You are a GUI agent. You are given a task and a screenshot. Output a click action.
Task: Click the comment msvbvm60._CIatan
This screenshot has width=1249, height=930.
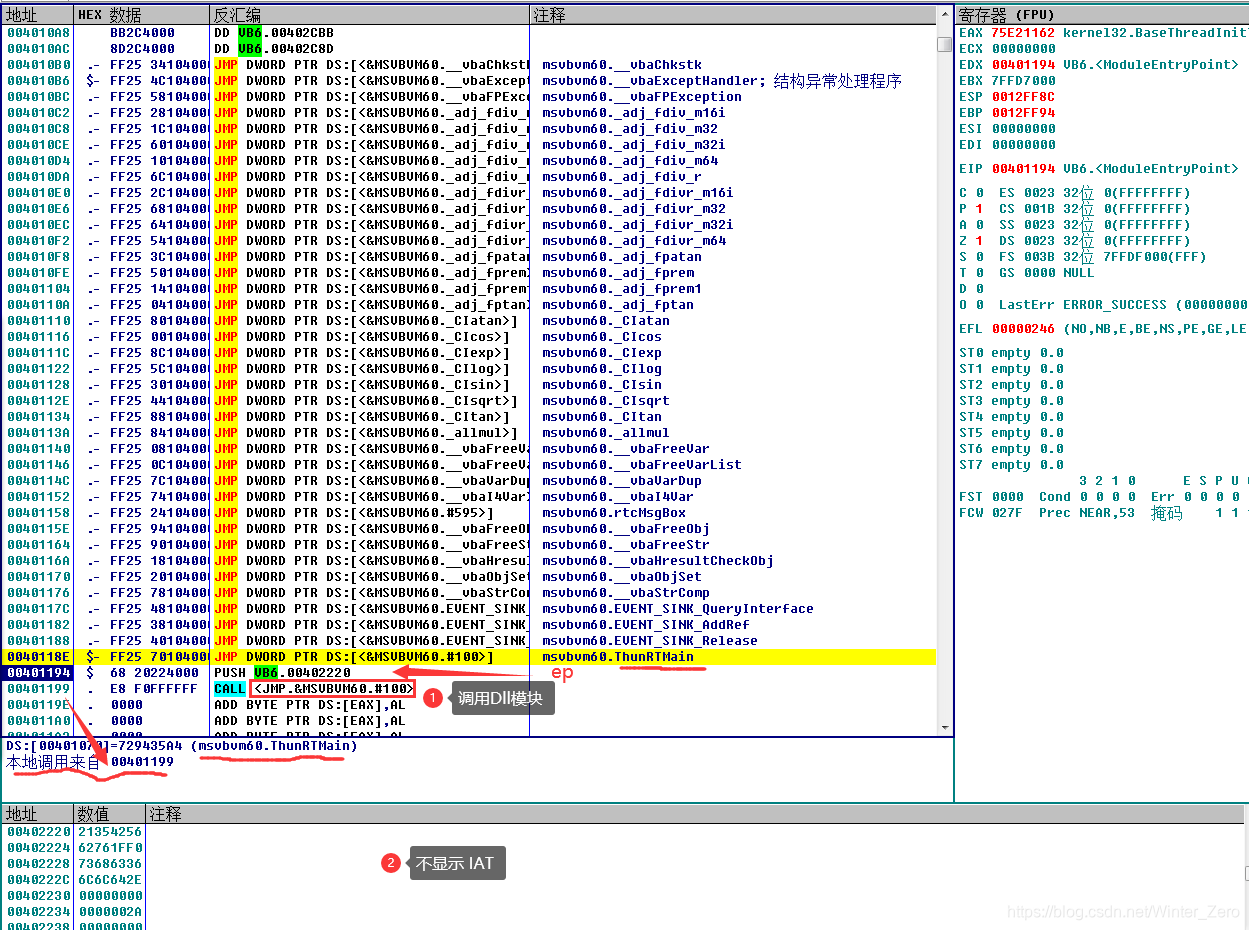coord(606,321)
